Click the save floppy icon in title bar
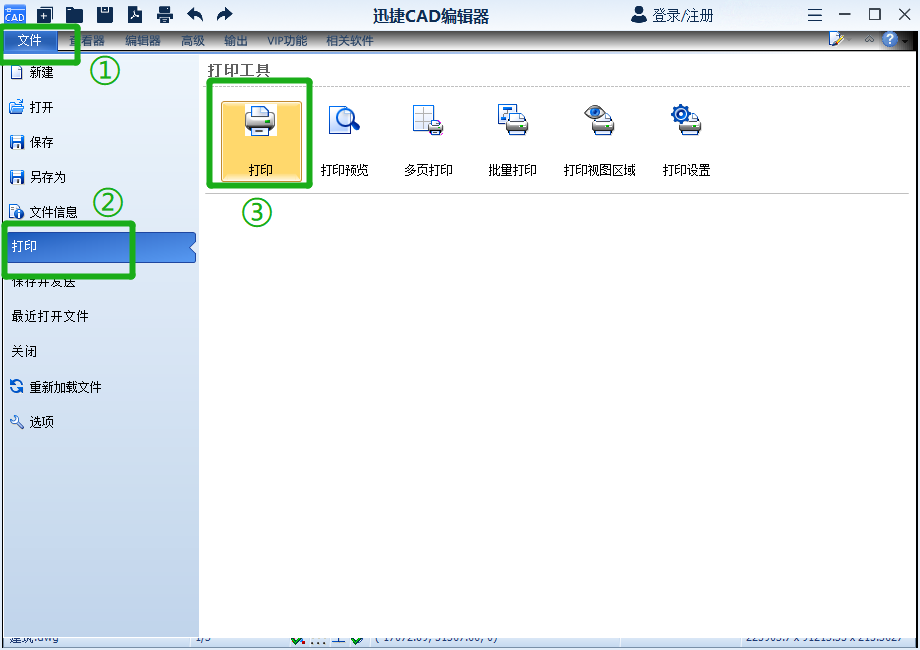The height and width of the screenshot is (650, 920). [104, 15]
